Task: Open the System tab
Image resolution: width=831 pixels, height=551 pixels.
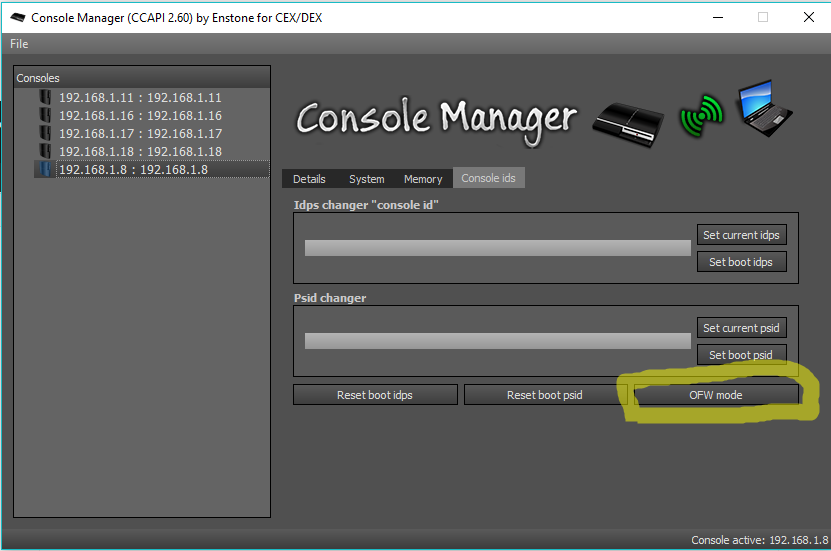Action: [366, 179]
